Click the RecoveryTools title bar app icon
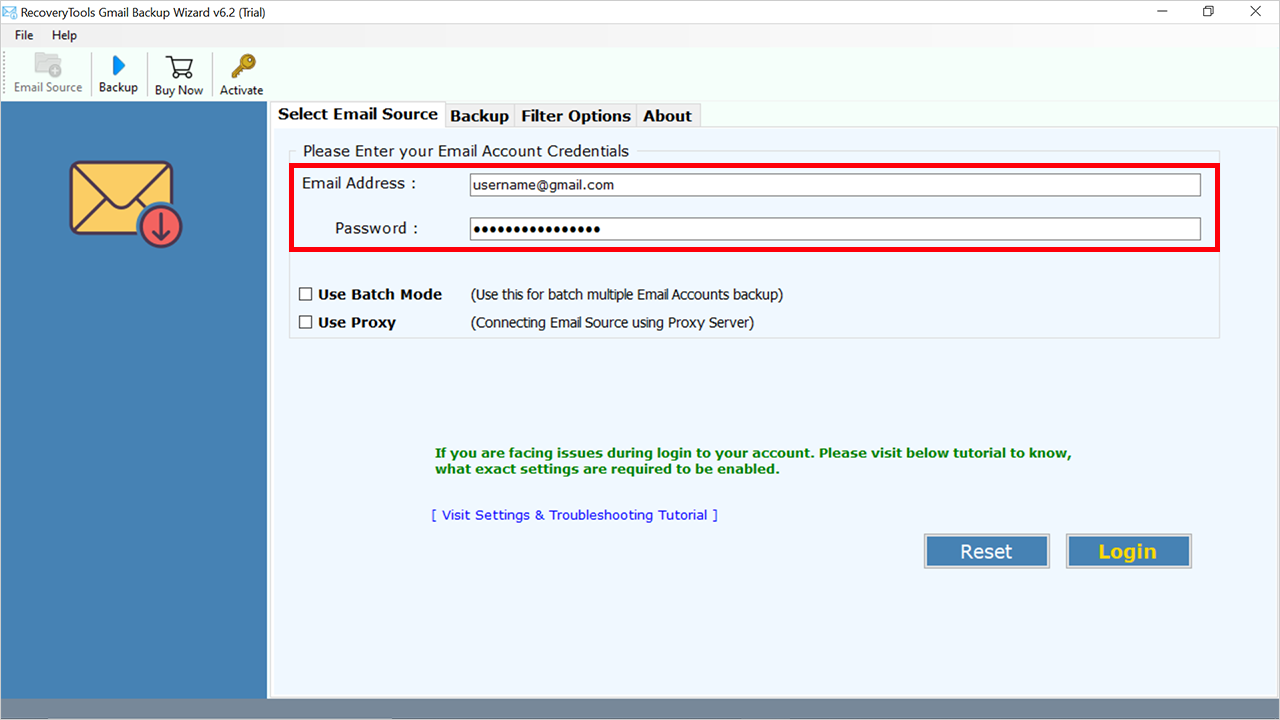Viewport: 1280px width, 720px height. click(11, 11)
